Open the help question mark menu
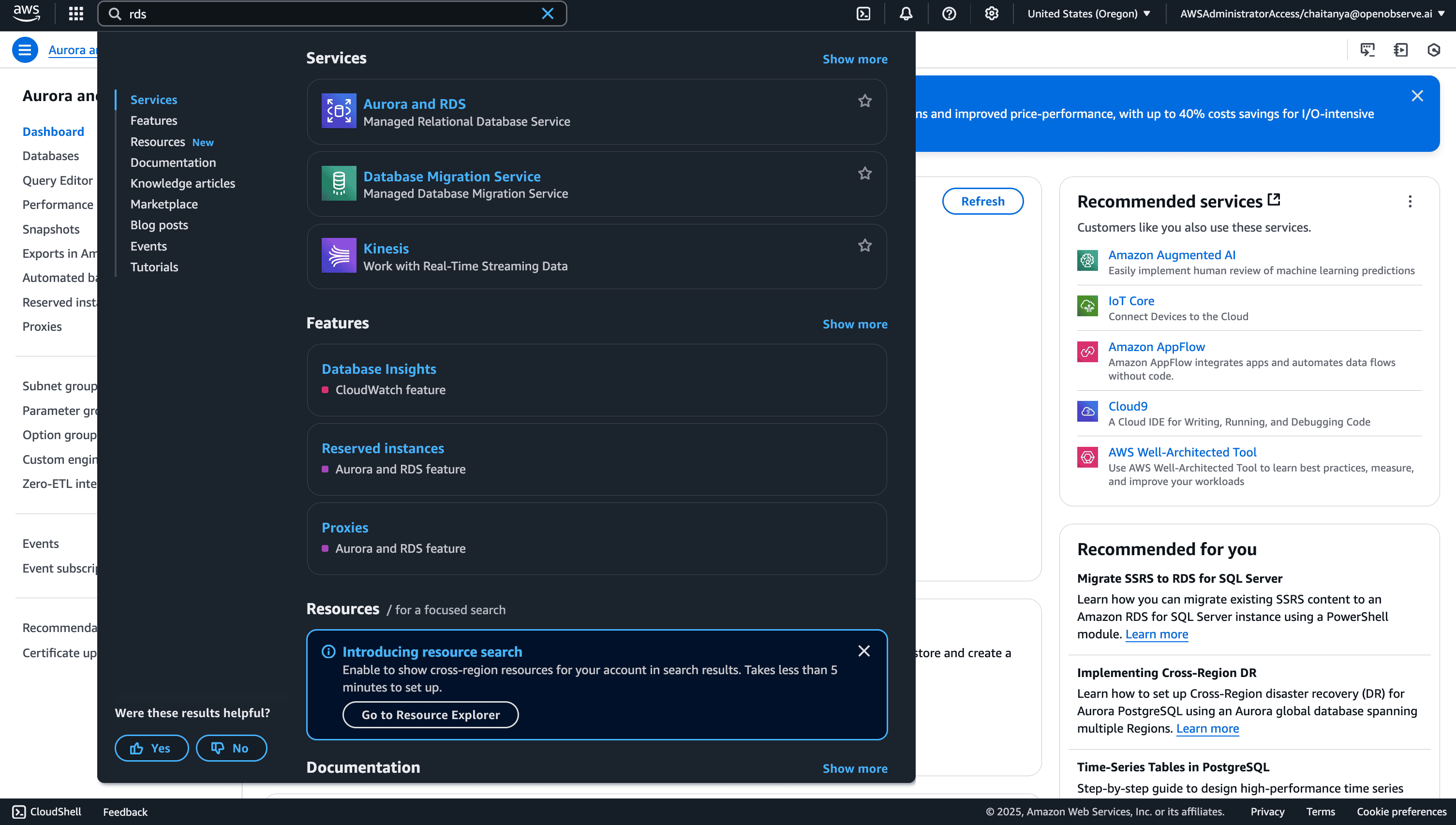Viewport: 1456px width, 825px height. (949, 14)
